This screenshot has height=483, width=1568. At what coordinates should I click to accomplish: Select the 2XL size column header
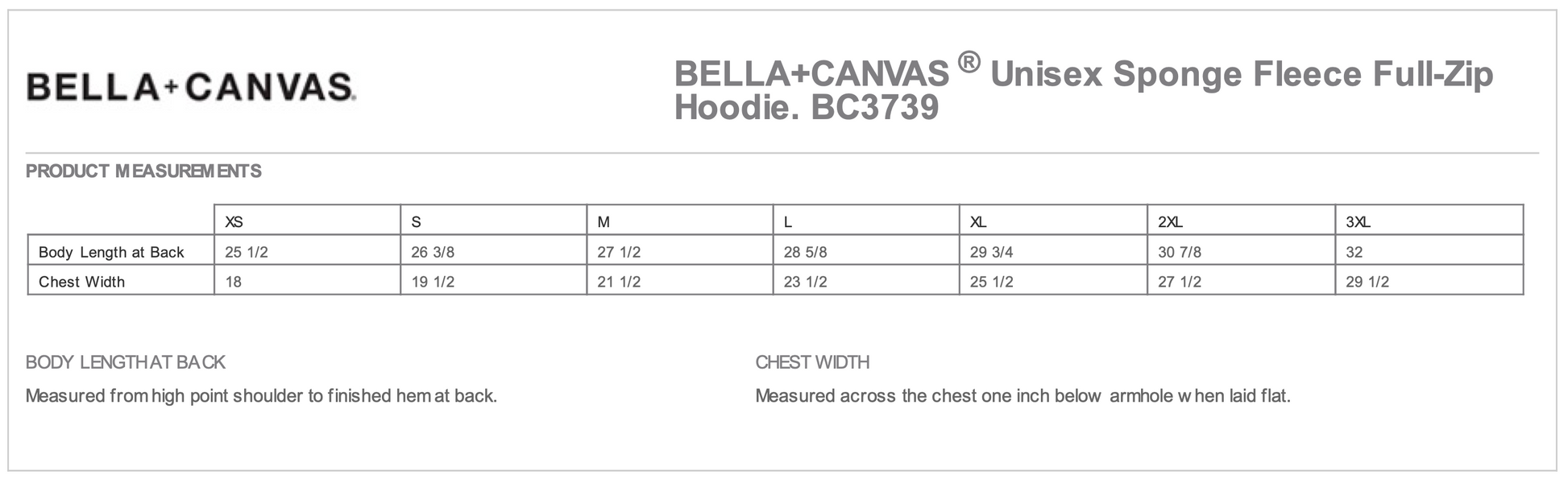coord(1170,221)
